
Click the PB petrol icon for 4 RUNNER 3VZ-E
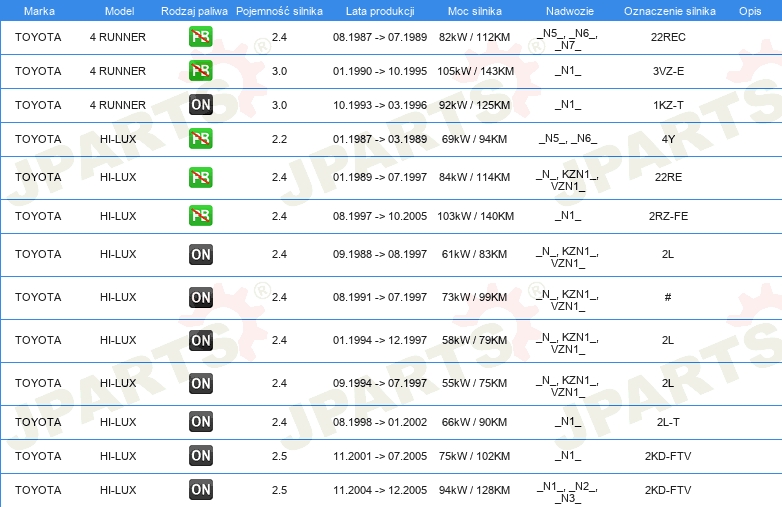(x=200, y=71)
